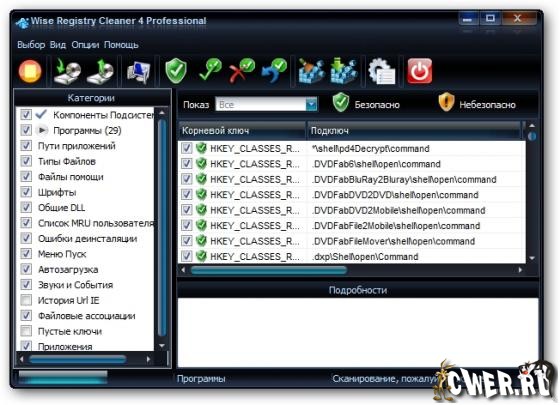Click the Небезопасно filter button

[x=477, y=103]
